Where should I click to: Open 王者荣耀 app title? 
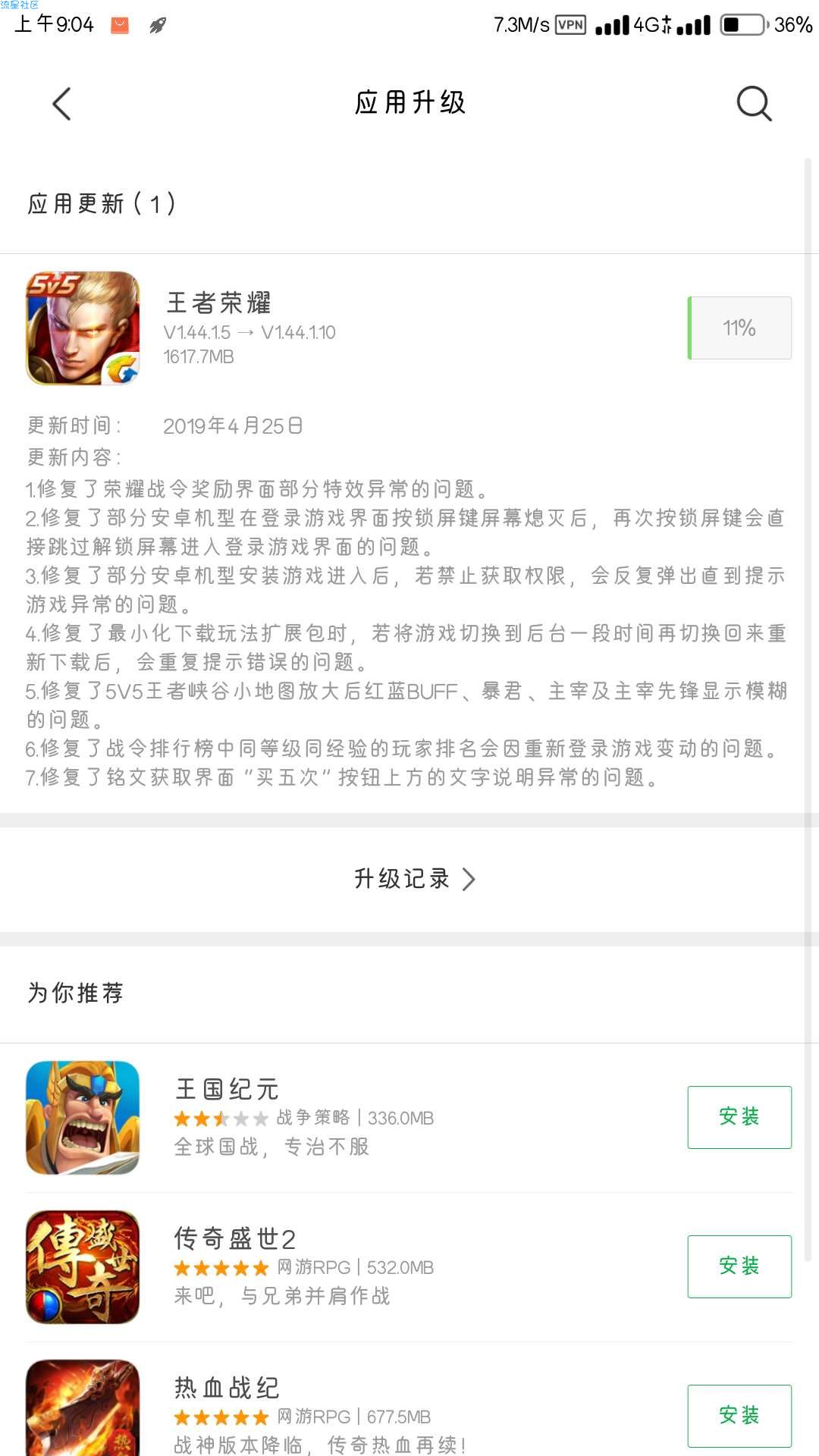click(218, 303)
